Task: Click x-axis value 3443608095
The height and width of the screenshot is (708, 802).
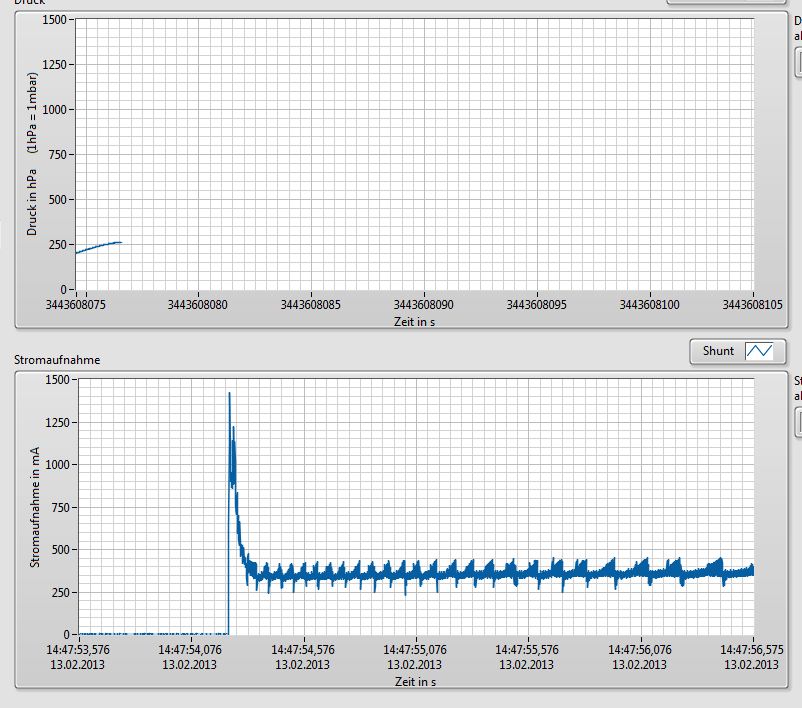Action: pos(537,304)
